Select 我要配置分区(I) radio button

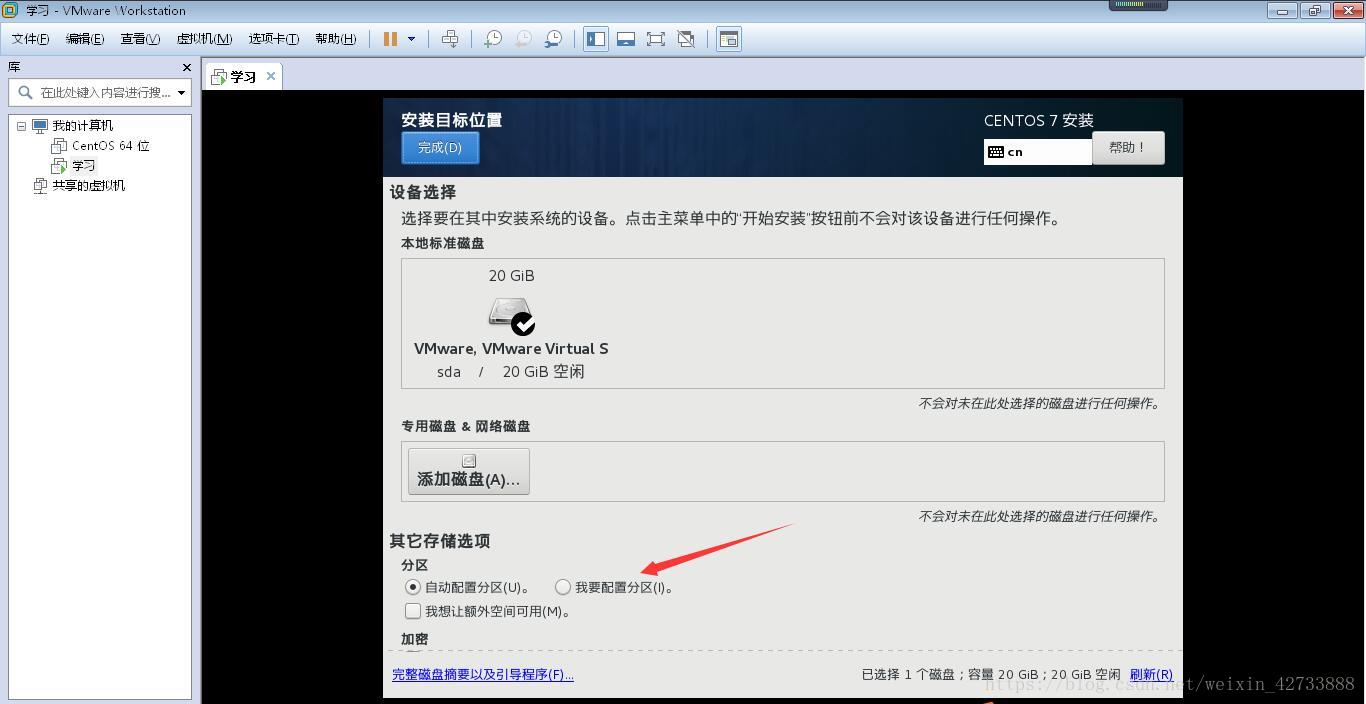click(563, 587)
